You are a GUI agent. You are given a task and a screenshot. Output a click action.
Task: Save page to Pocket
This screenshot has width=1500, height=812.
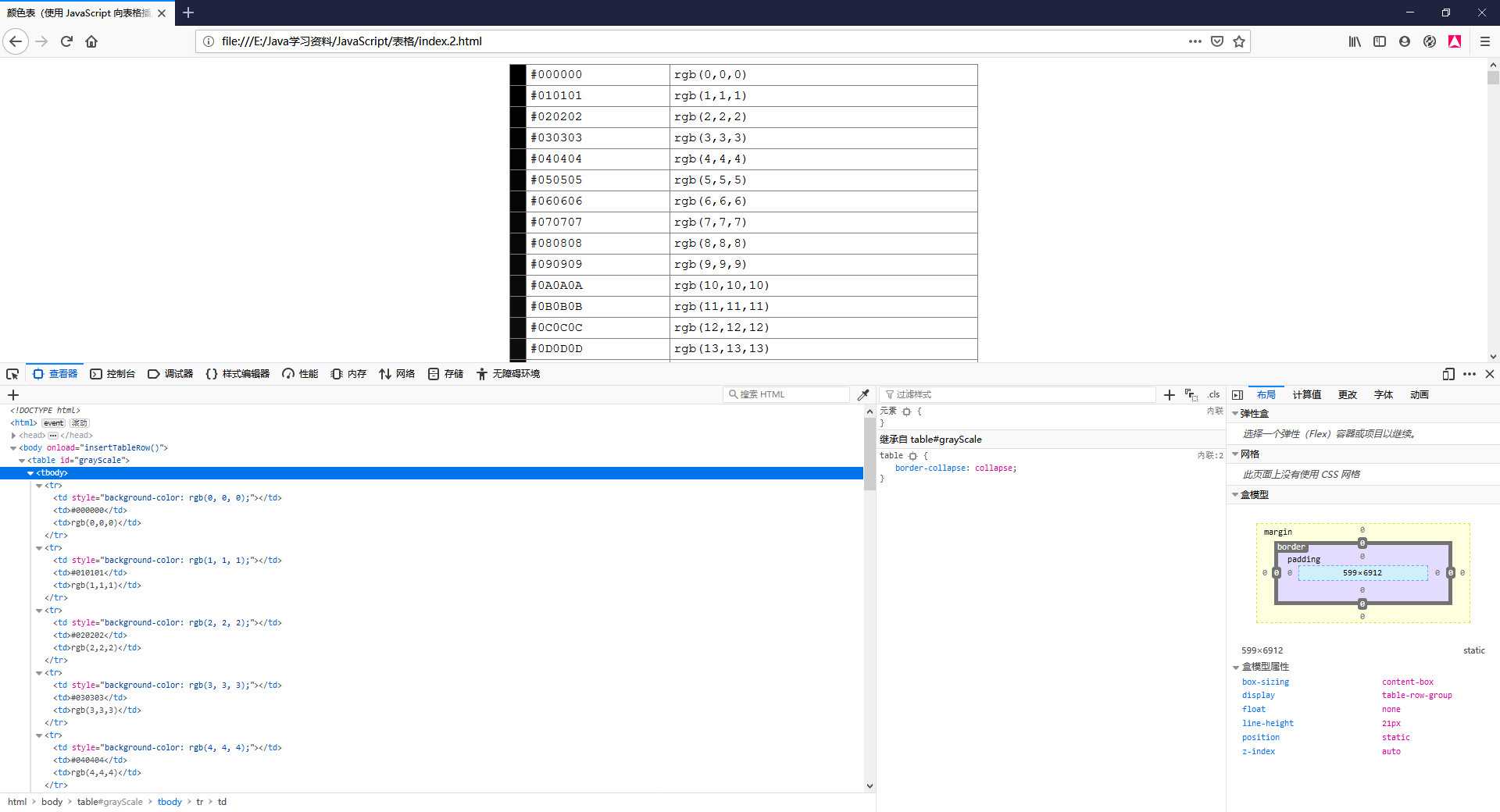(x=1216, y=41)
